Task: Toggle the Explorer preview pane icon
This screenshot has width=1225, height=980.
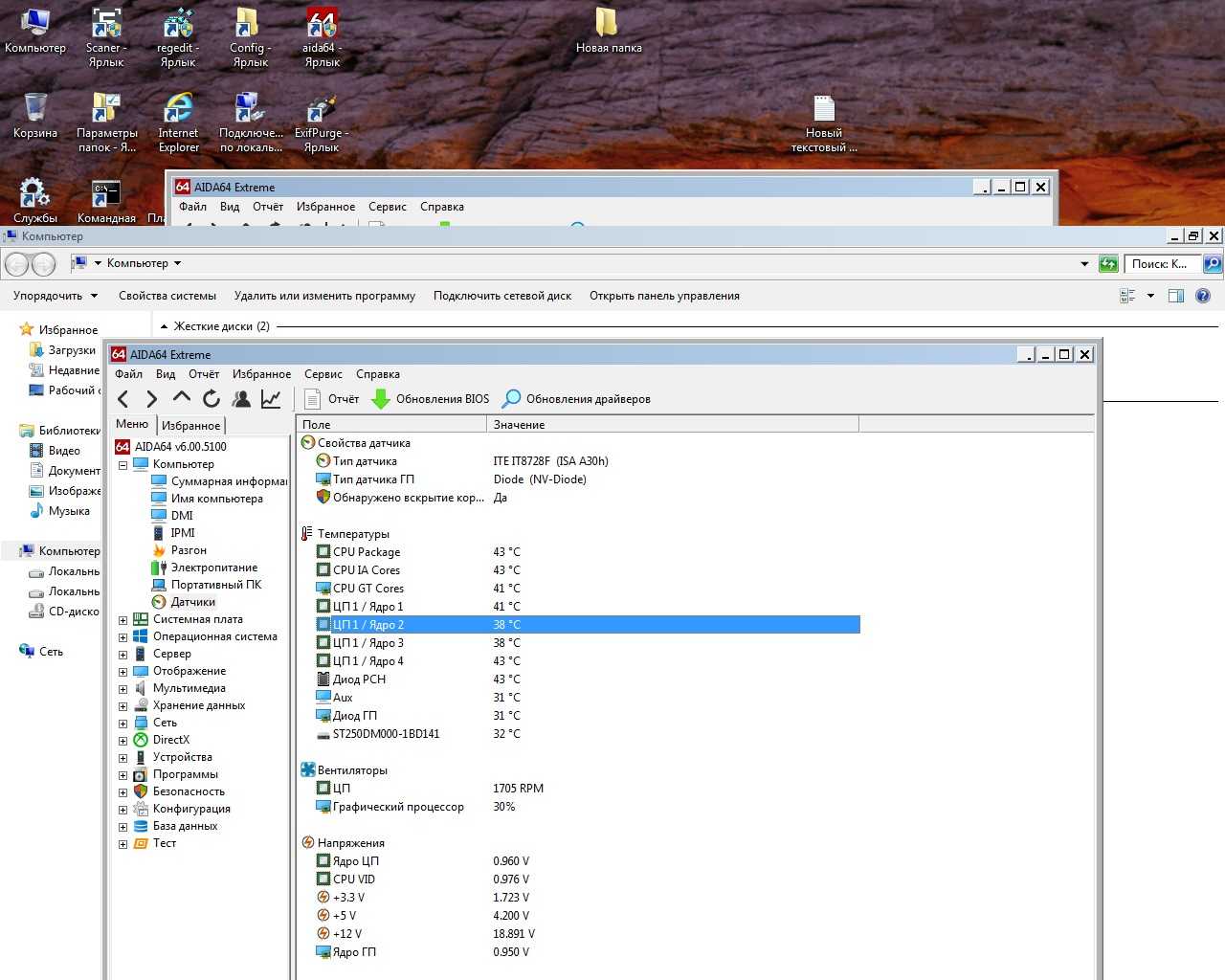Action: 1176,296
